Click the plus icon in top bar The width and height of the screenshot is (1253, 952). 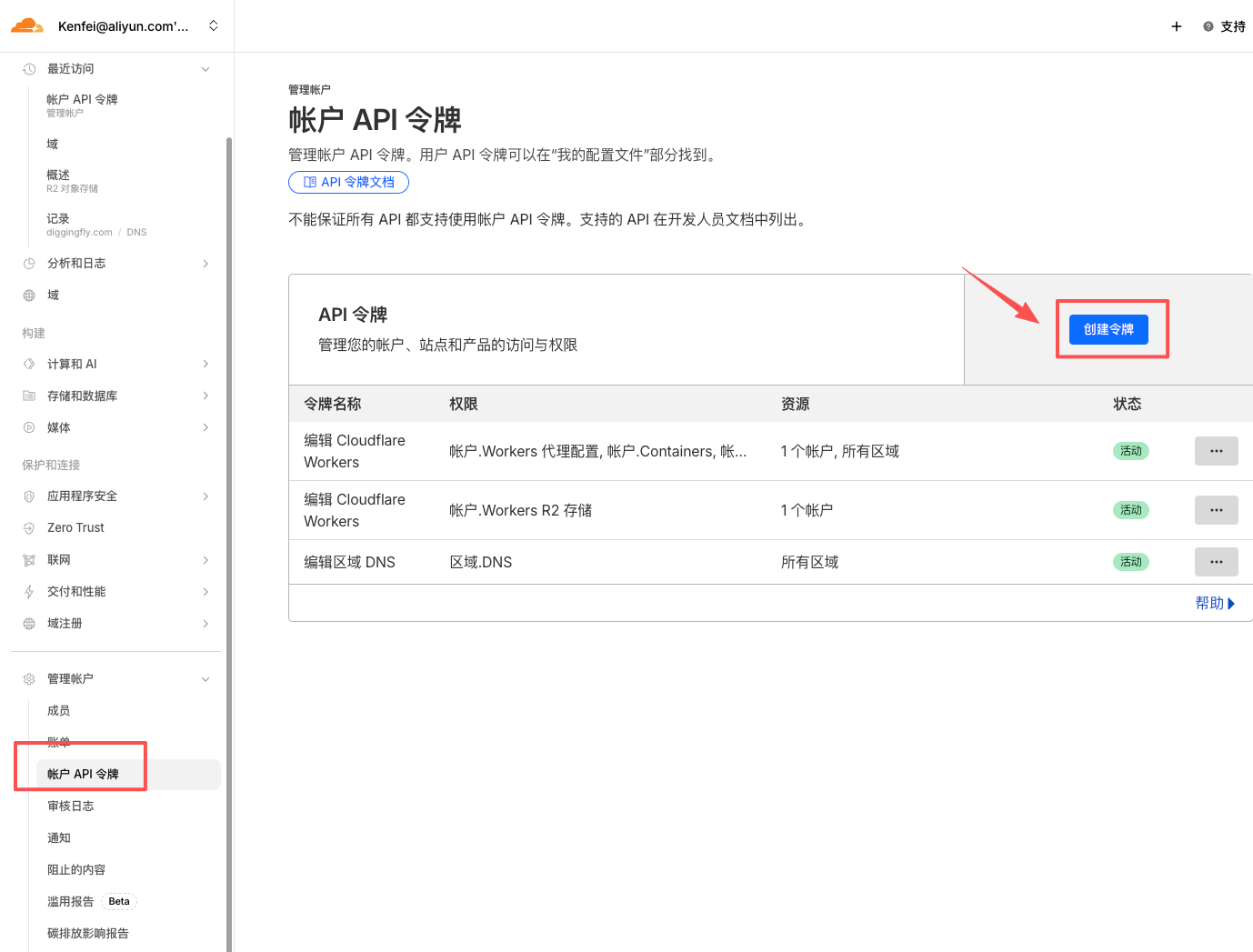tap(1176, 26)
